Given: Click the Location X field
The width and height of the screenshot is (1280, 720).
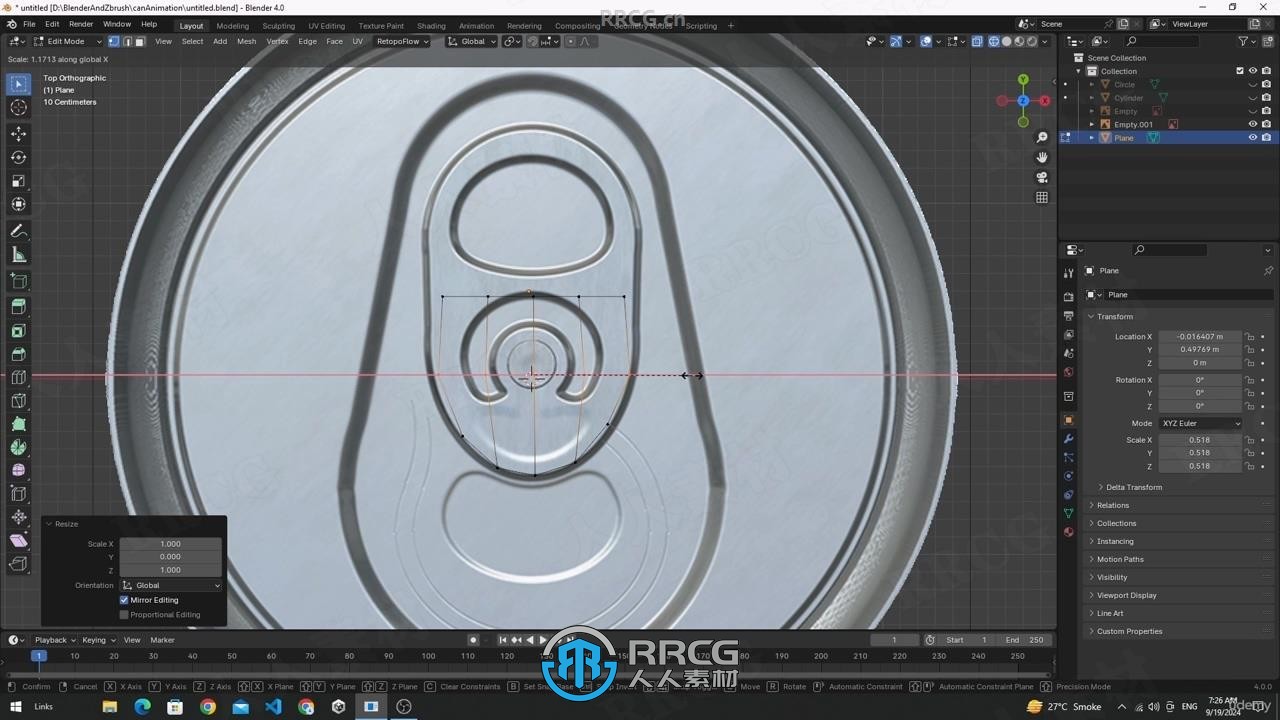Looking at the screenshot, I should tap(1200, 336).
